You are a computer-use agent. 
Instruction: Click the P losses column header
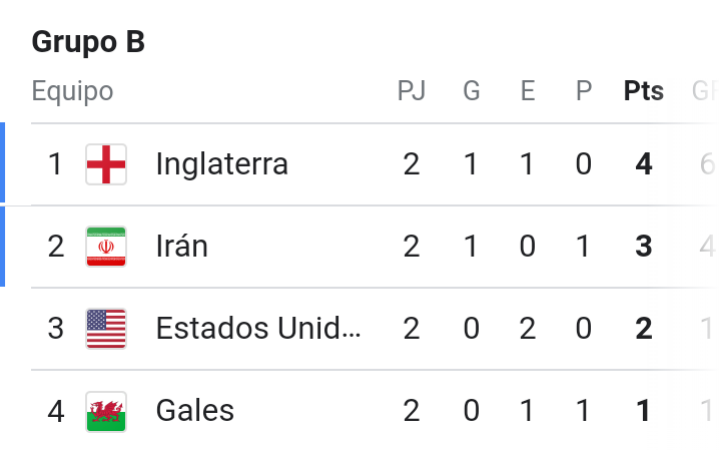[584, 90]
